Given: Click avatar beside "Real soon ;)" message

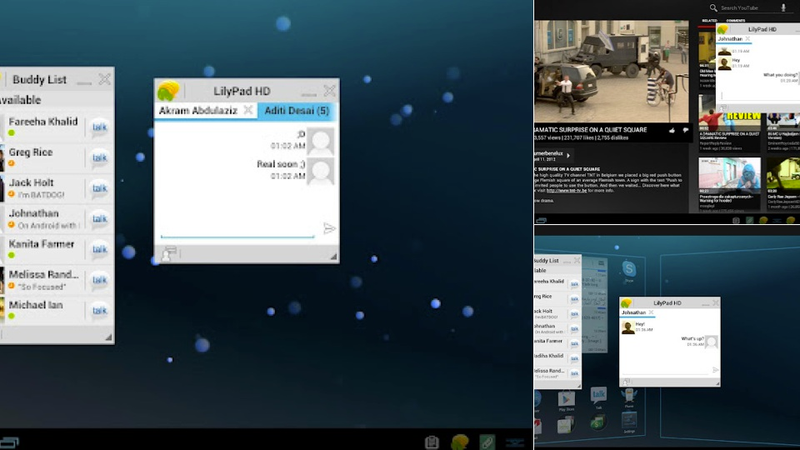Looking at the screenshot, I should tap(320, 171).
